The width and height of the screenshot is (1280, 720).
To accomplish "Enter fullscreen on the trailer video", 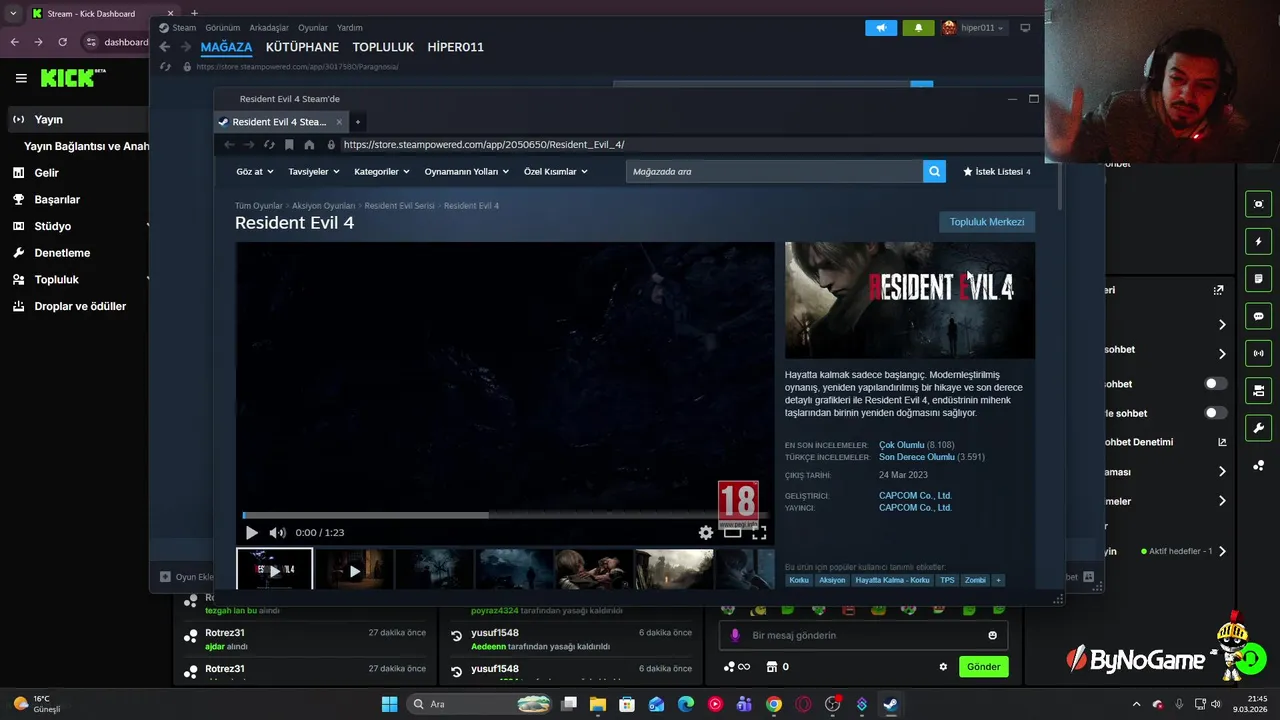I will coord(759,533).
